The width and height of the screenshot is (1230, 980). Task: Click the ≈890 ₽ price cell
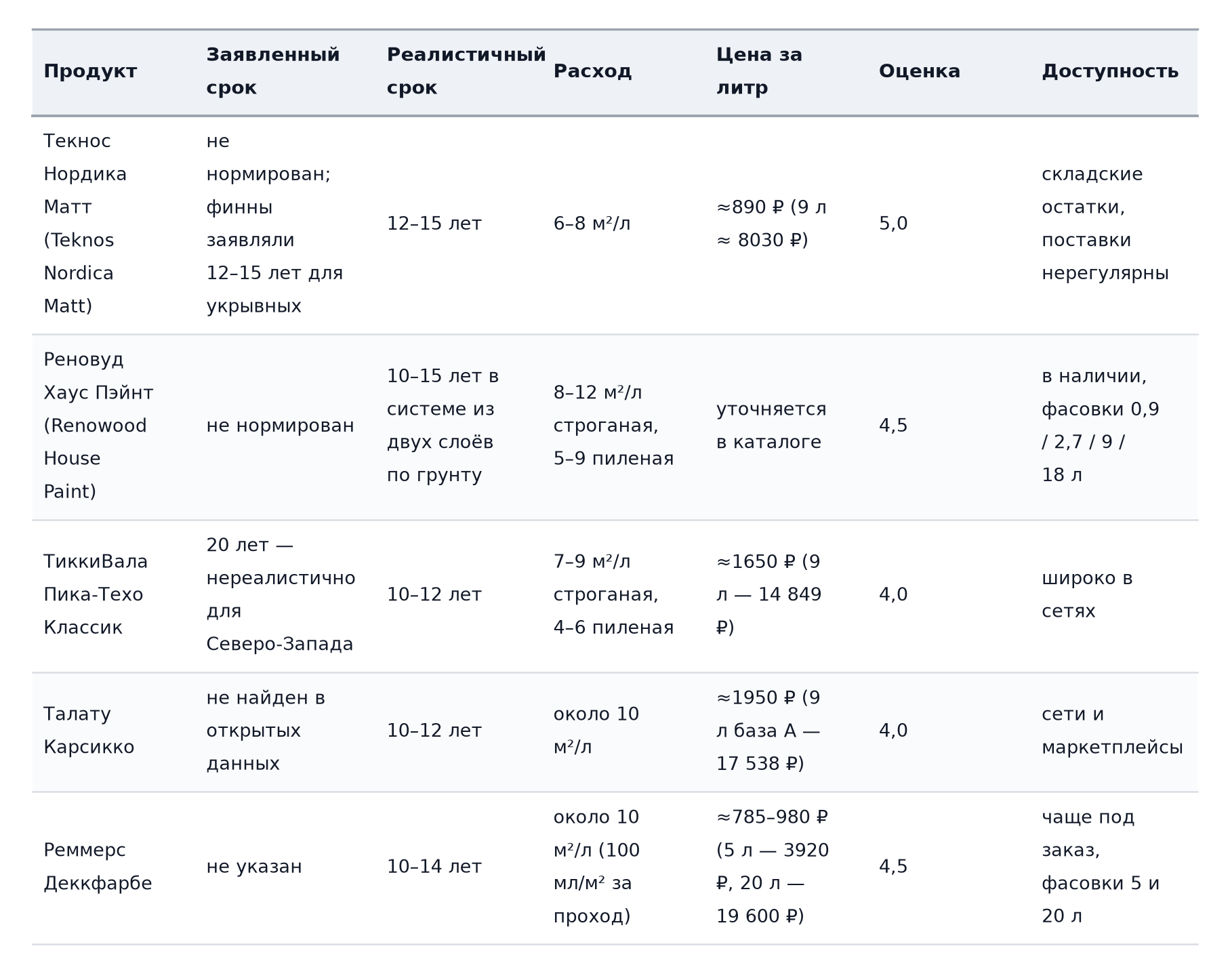771,224
